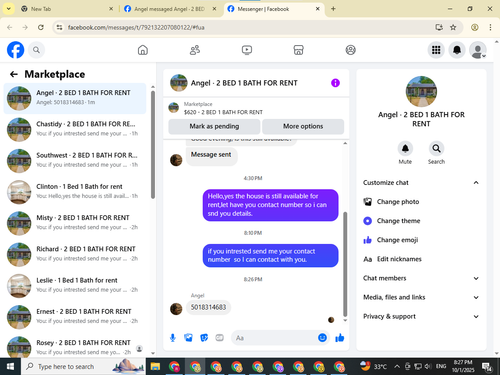Click the message thread scrollbar
Image resolution: width=500 pixels, height=375 pixels.
(x=345, y=264)
